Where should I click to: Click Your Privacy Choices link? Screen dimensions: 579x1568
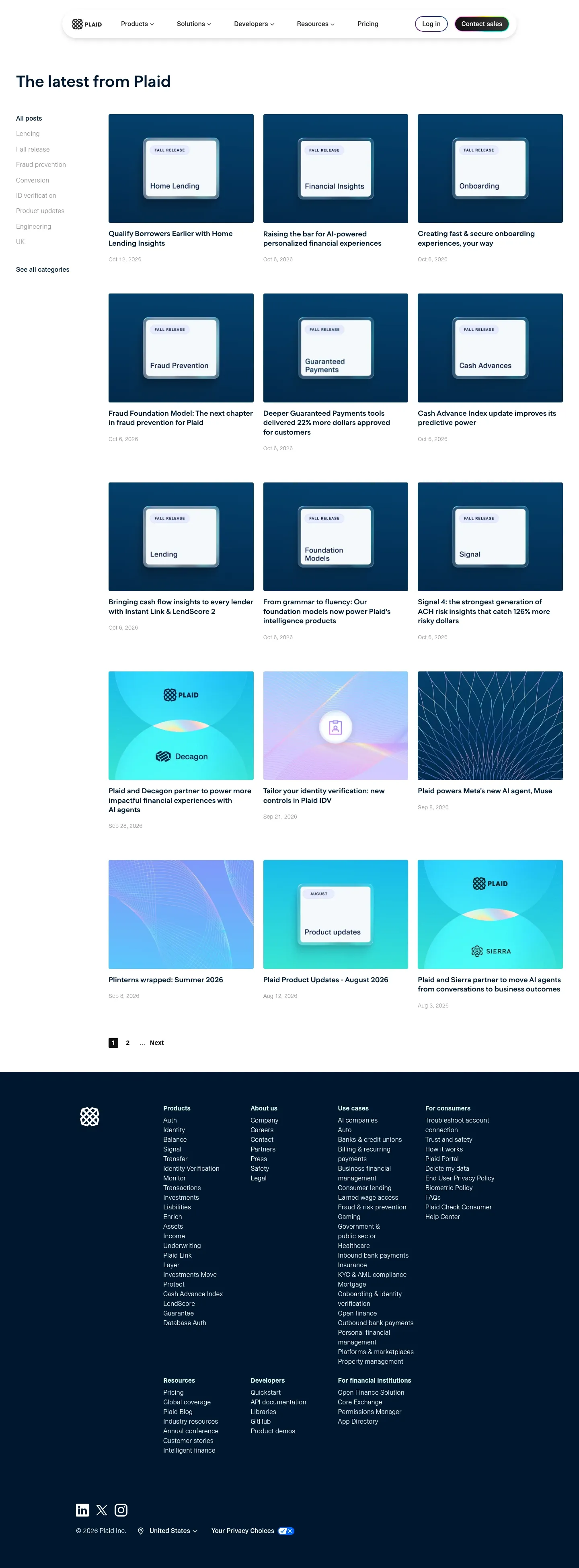pos(242,1531)
